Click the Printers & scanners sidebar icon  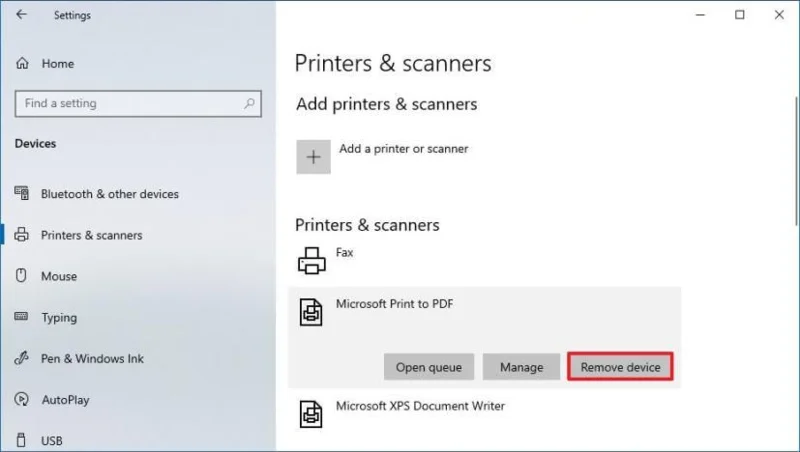(x=21, y=235)
